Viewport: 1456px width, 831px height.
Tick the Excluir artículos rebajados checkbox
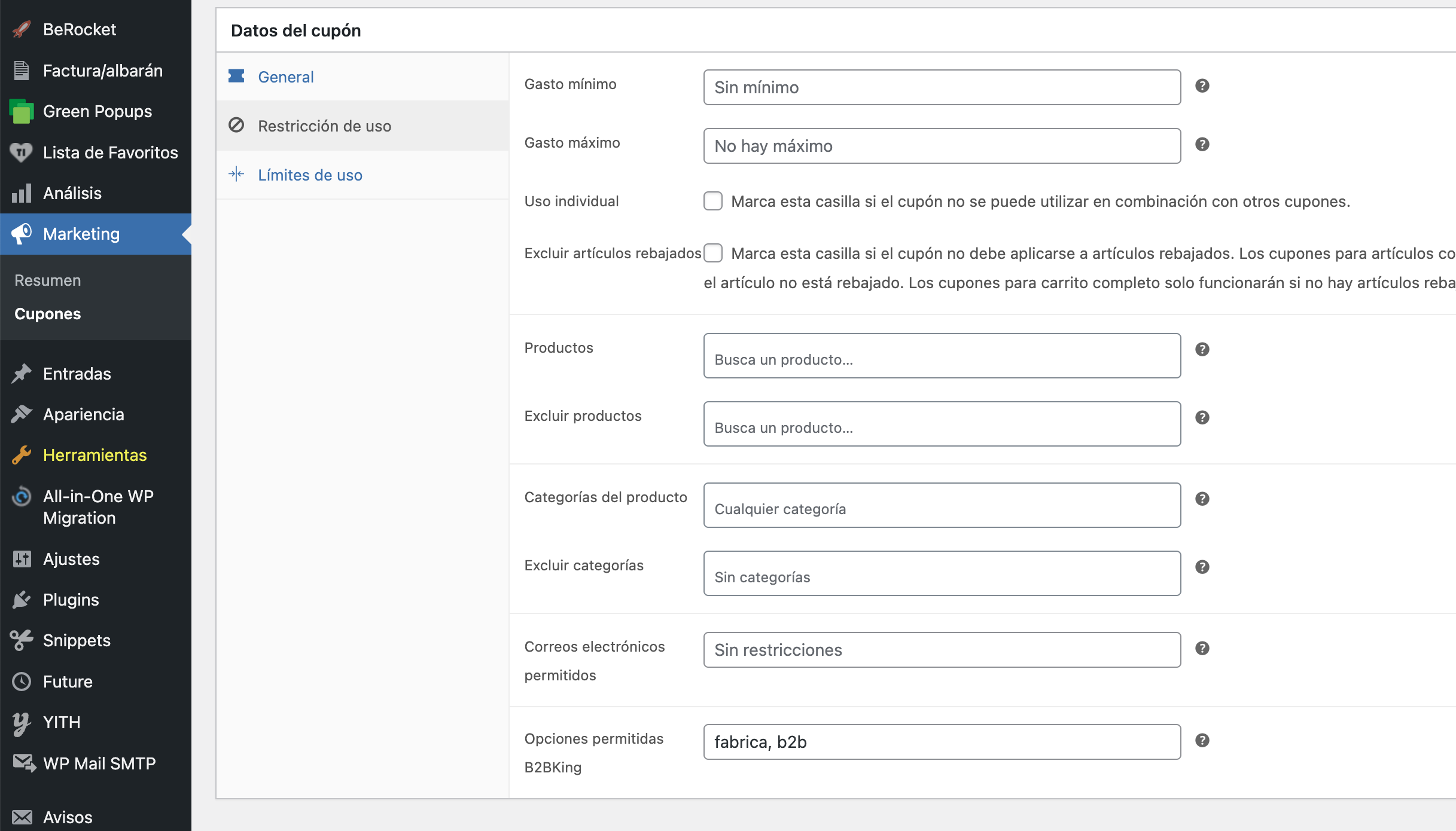coord(713,253)
